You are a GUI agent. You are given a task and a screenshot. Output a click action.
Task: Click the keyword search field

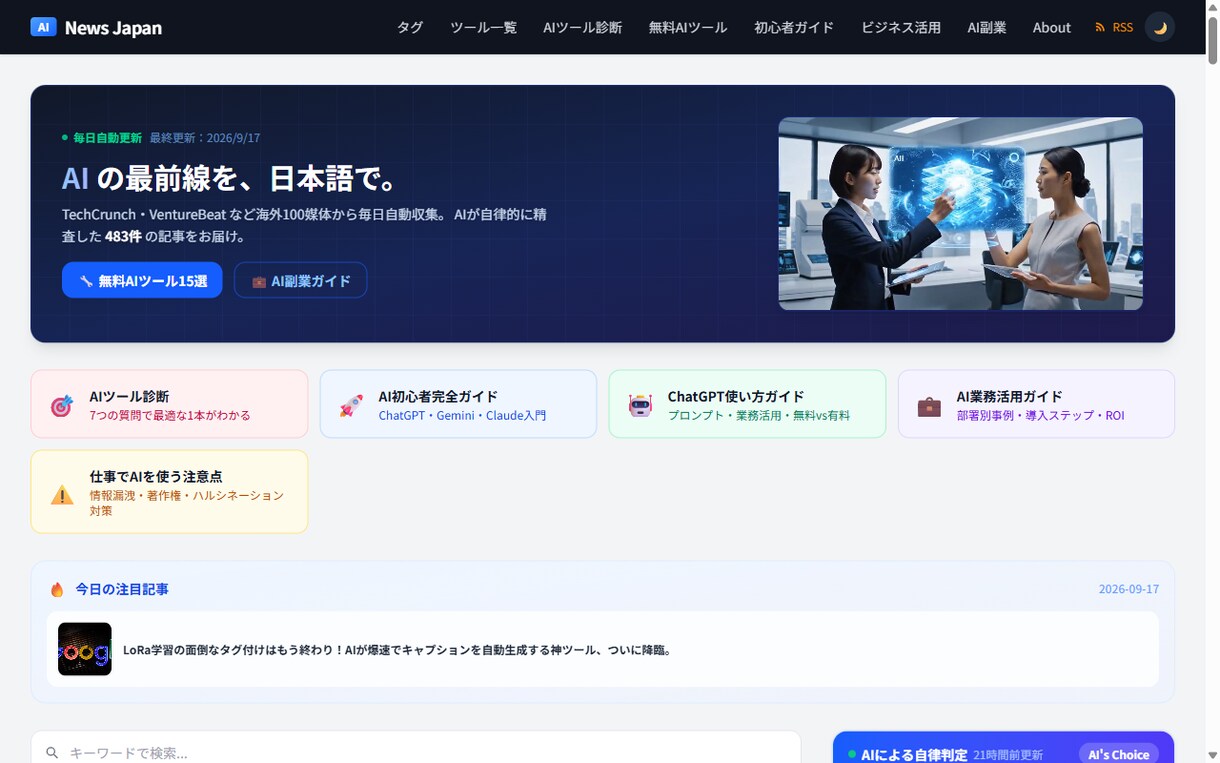pos(416,752)
